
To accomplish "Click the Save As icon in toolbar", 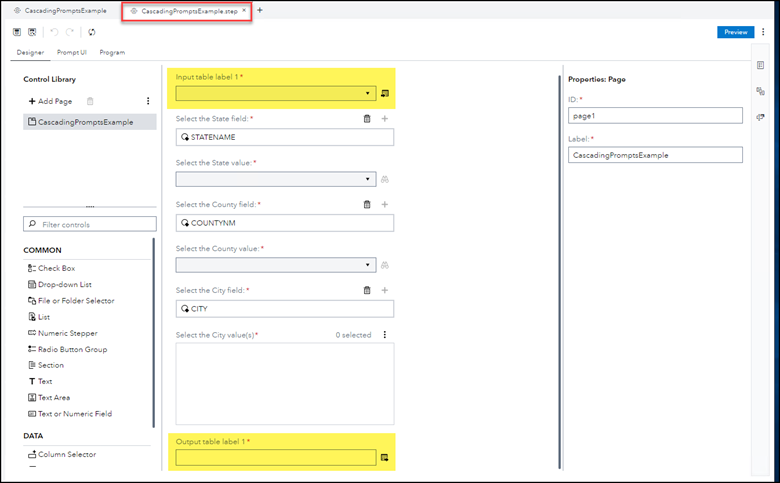I will pos(32,32).
